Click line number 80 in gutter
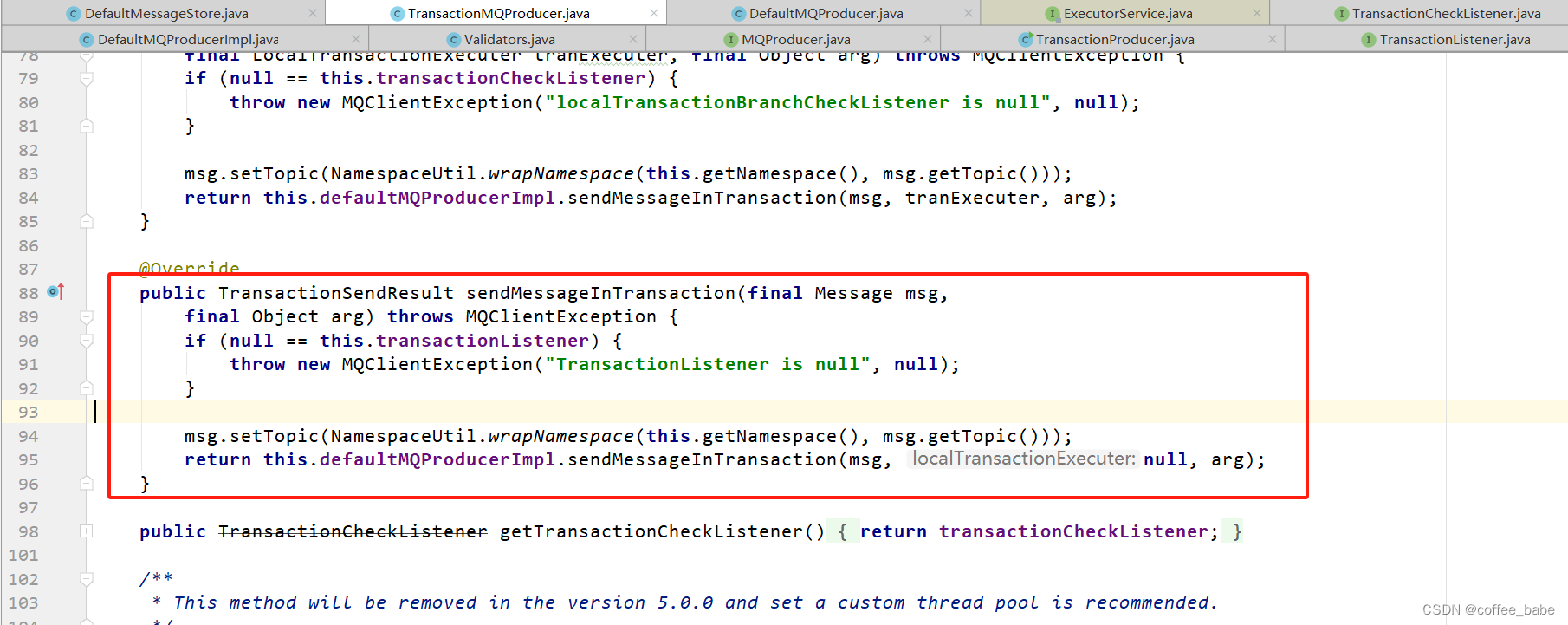 pos(28,102)
